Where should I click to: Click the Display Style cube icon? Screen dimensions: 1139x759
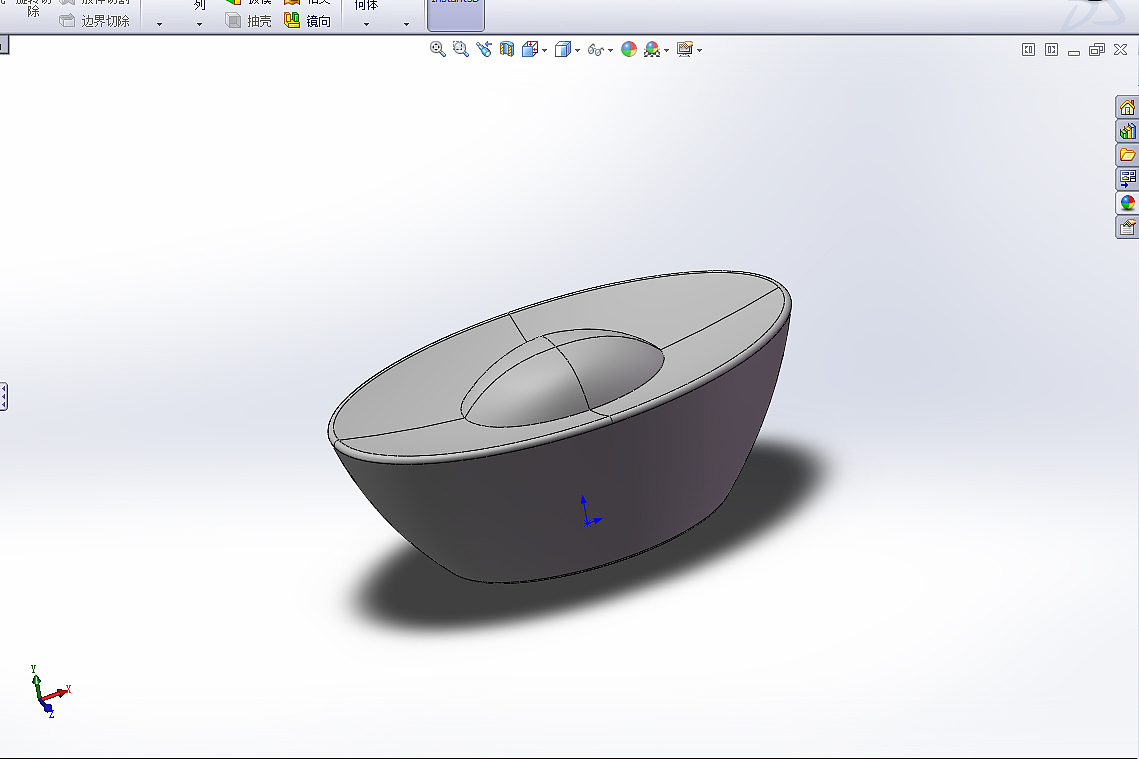tap(562, 49)
